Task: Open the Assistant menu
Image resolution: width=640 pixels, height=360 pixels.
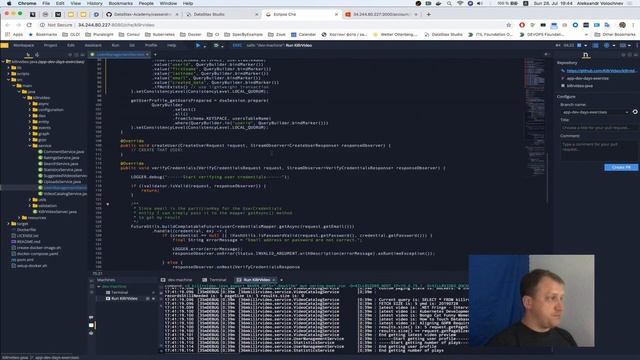Action: pyautogui.click(x=93, y=45)
